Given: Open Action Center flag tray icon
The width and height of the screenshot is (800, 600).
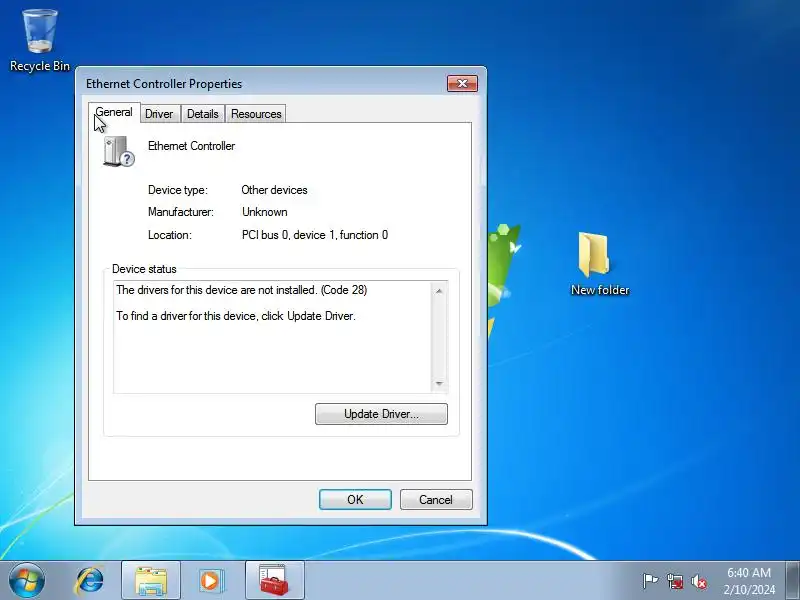Looking at the screenshot, I should pos(649,581).
